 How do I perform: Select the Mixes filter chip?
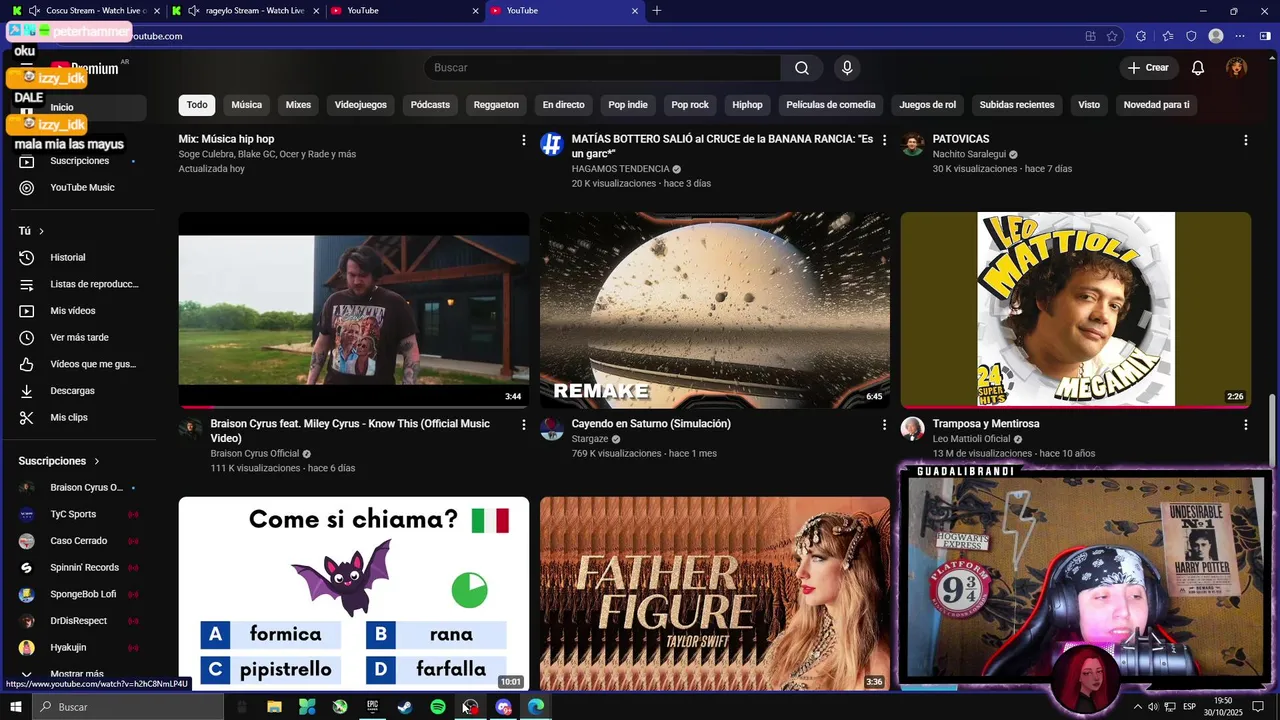298,105
